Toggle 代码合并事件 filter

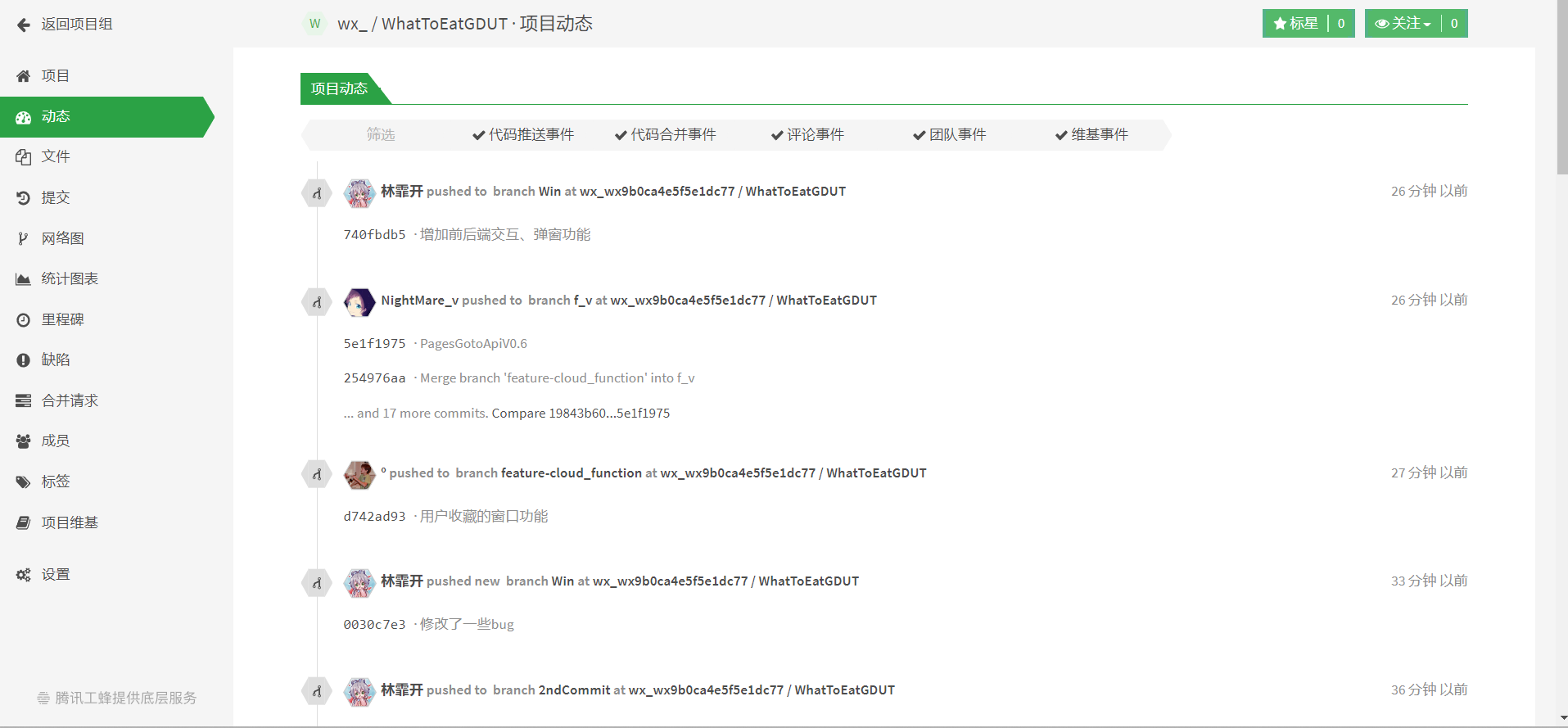click(666, 135)
